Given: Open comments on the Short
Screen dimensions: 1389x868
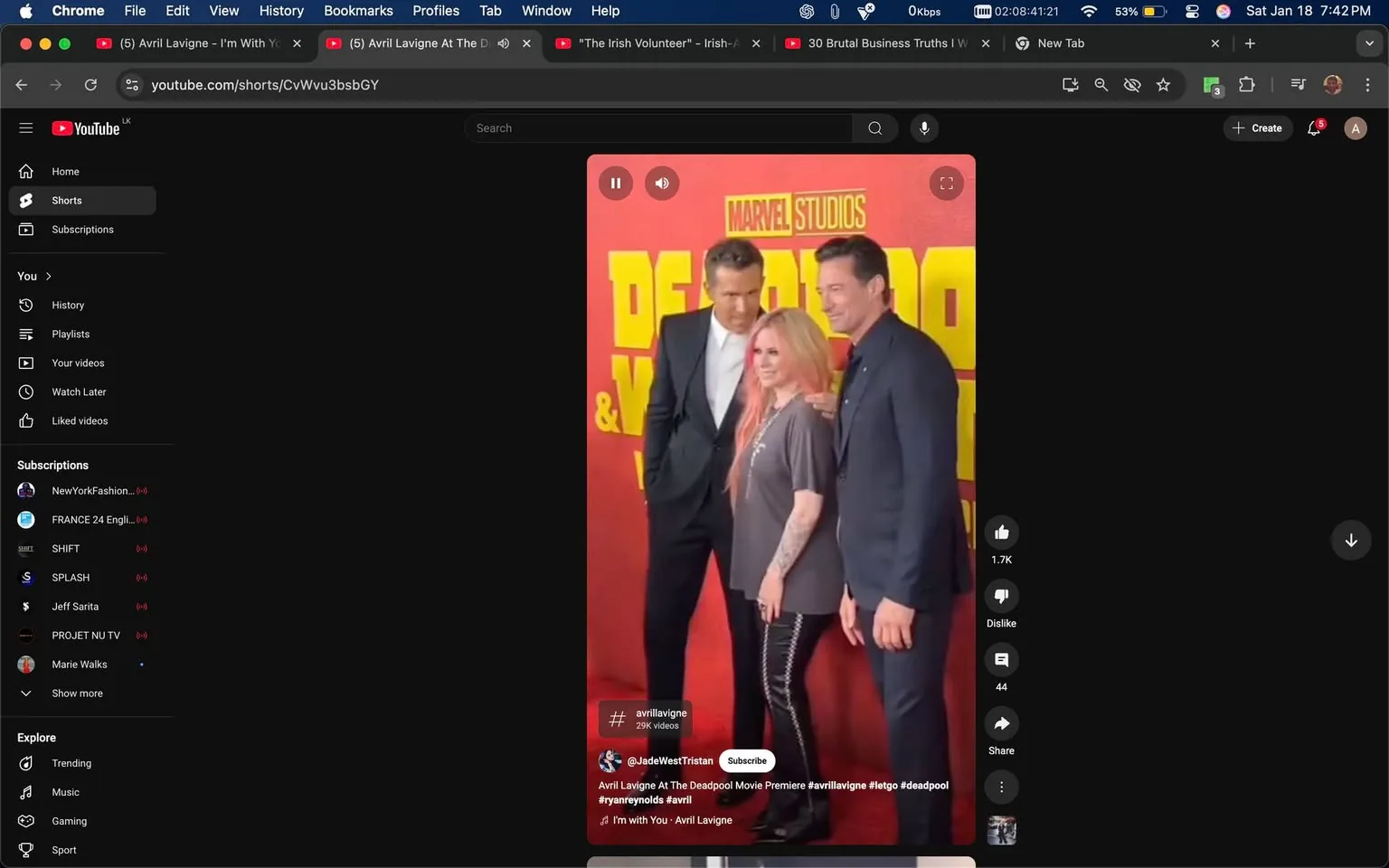Looking at the screenshot, I should (1001, 660).
